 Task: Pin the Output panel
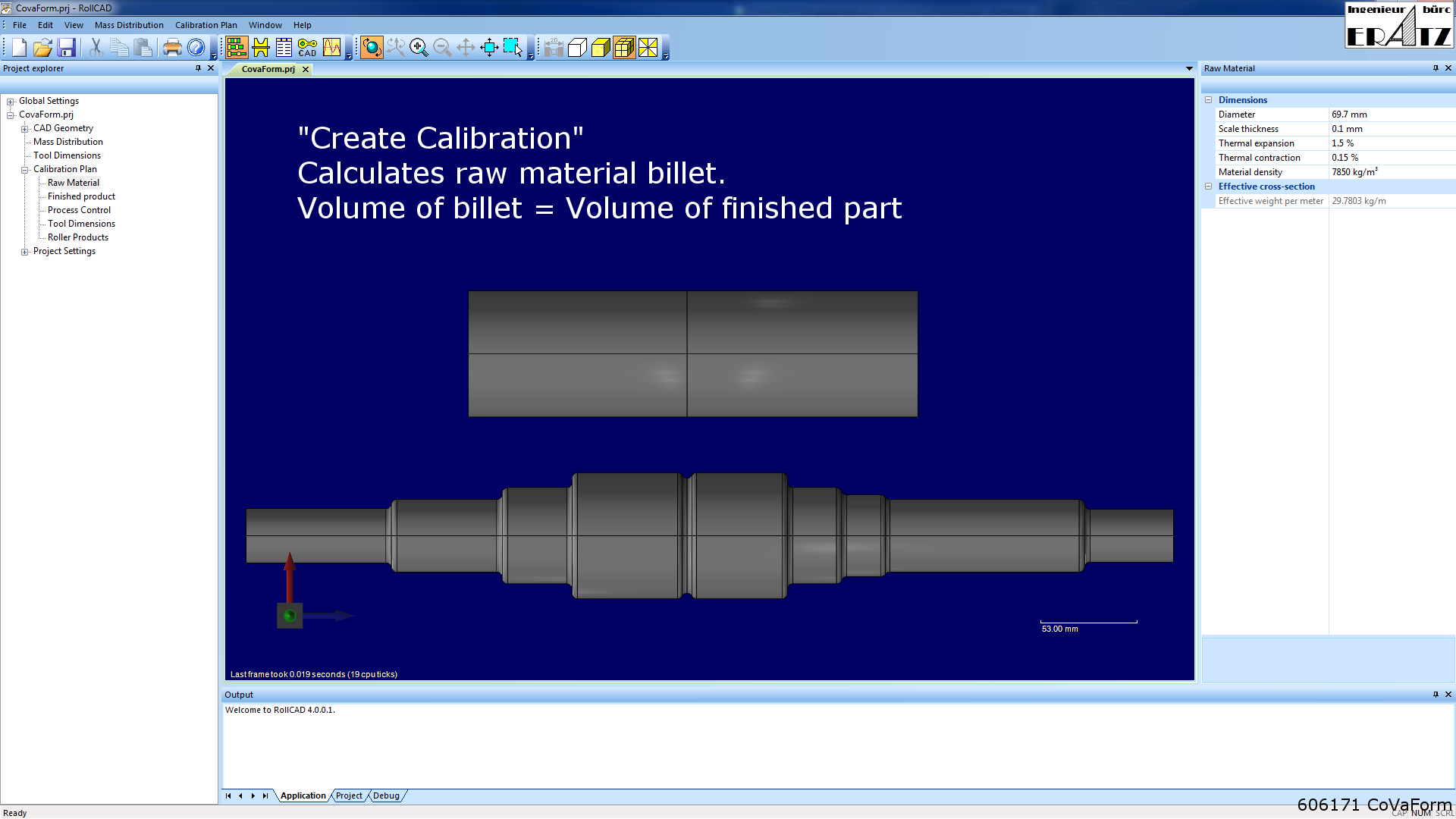click(1436, 695)
